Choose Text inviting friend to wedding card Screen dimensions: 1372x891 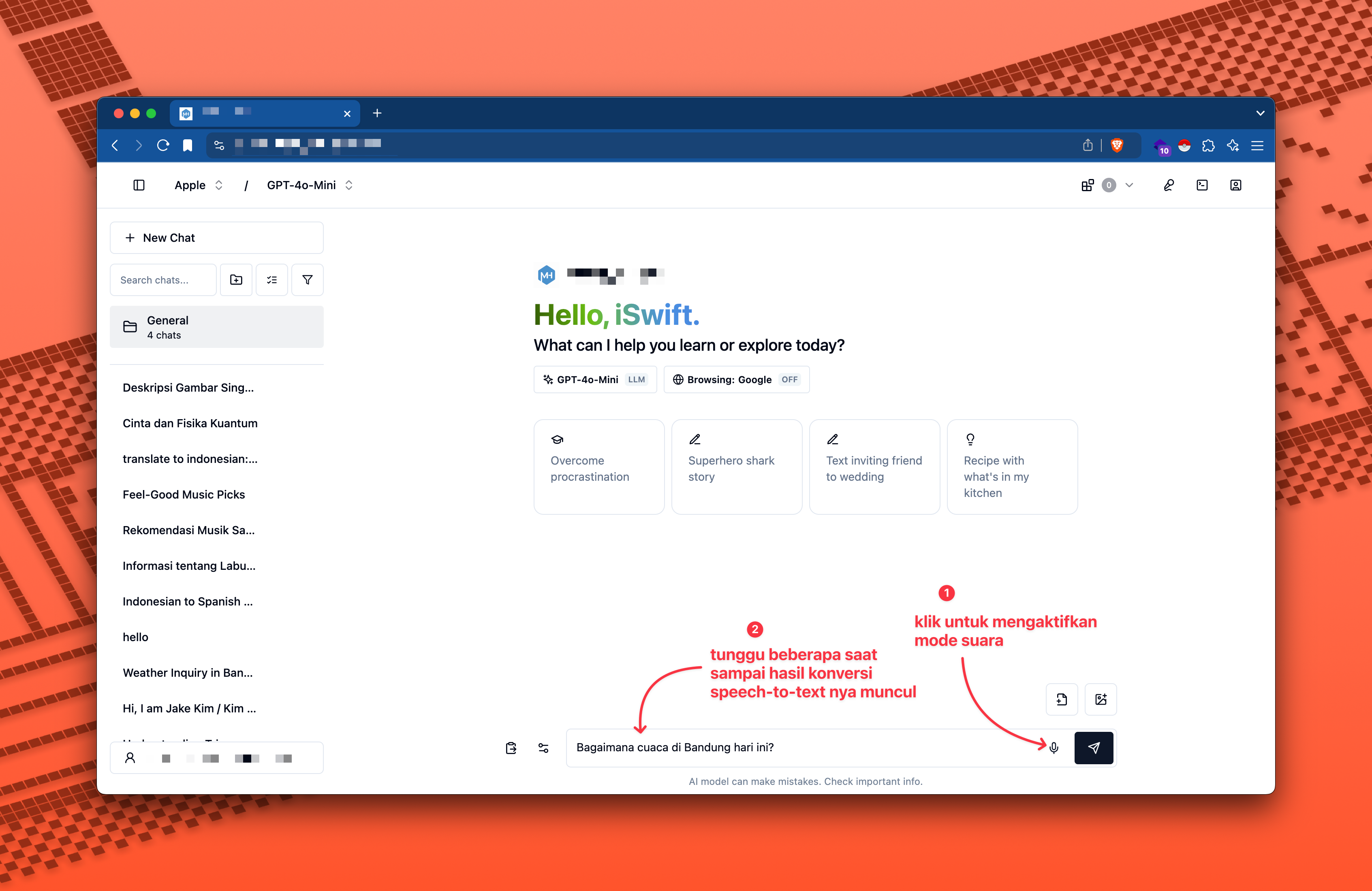pyautogui.click(x=874, y=467)
